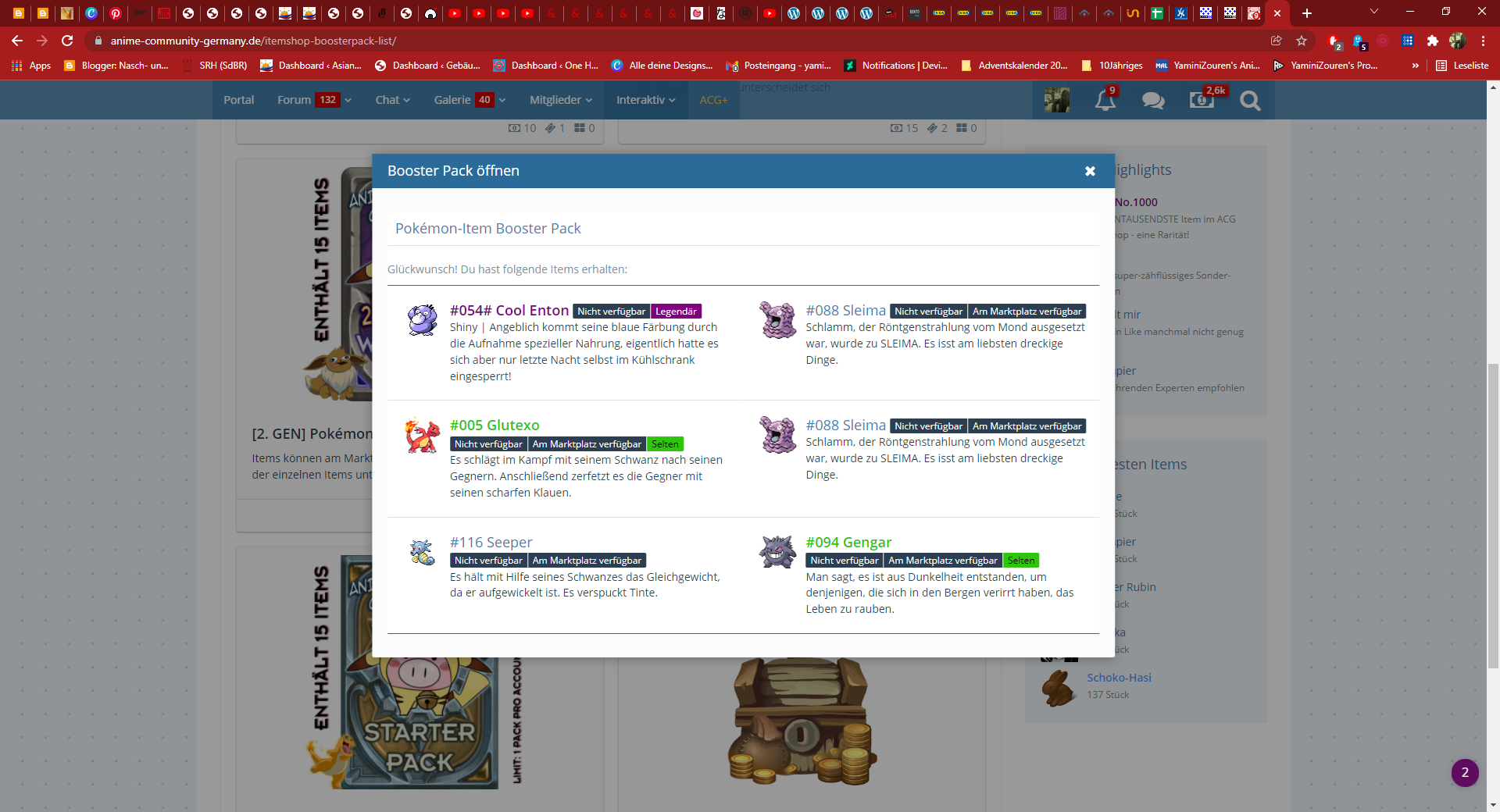Screen dimensions: 1500x812
Task: Open the #054# Cool Enton item link
Action: (x=509, y=311)
